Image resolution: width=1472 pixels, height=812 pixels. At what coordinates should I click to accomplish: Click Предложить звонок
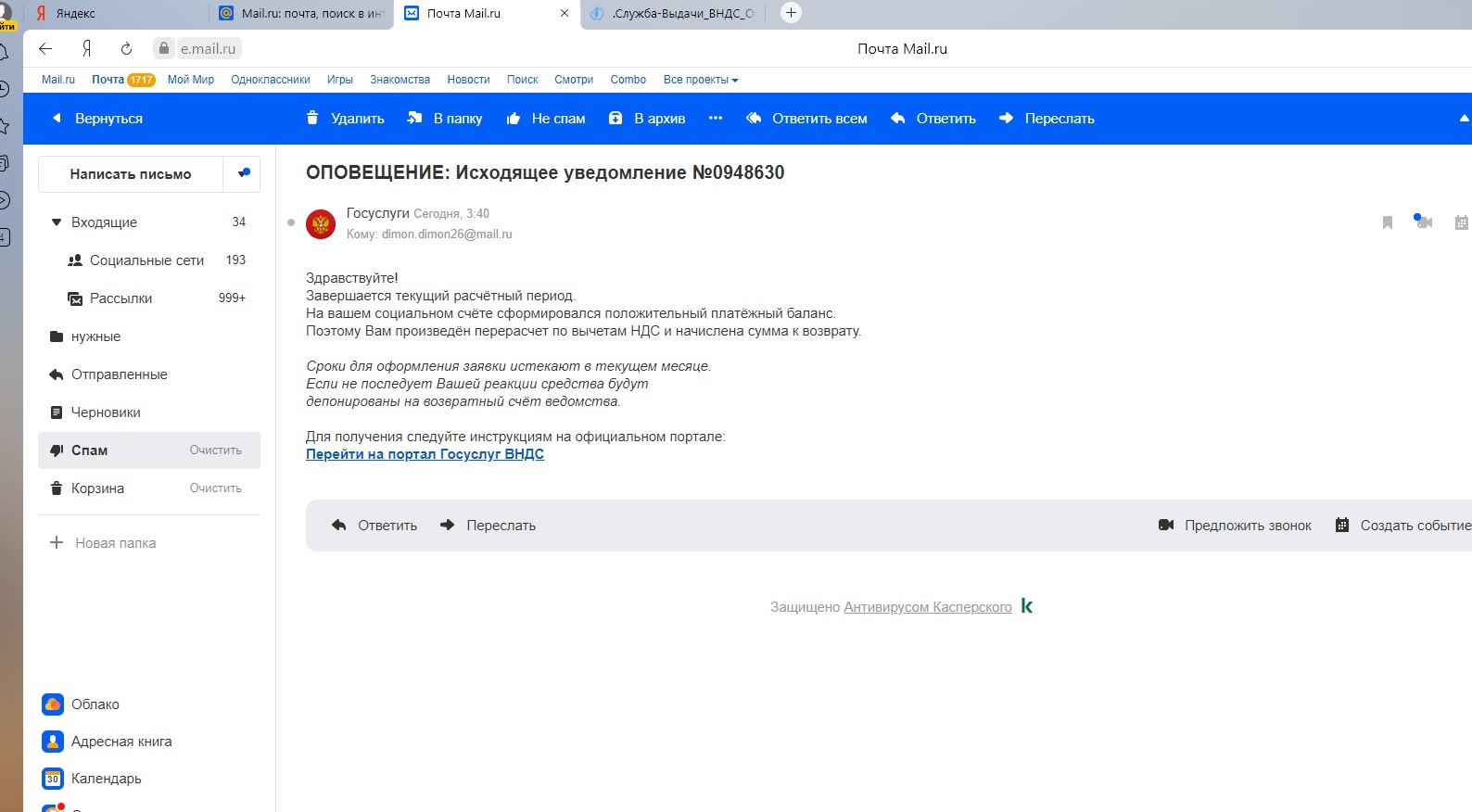(x=1235, y=526)
